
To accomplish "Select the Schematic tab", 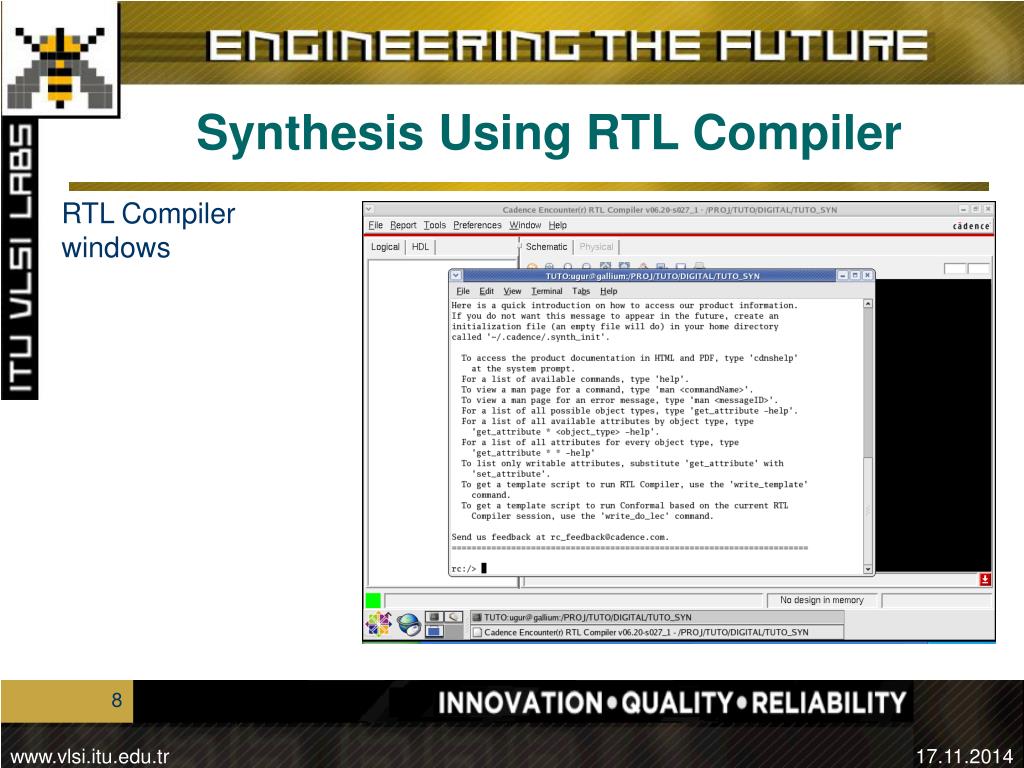I will tap(547, 247).
